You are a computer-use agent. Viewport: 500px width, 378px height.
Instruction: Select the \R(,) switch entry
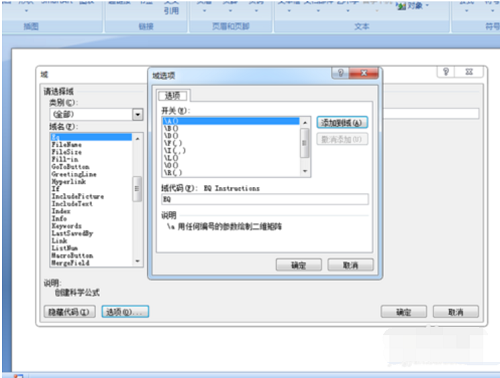231,172
